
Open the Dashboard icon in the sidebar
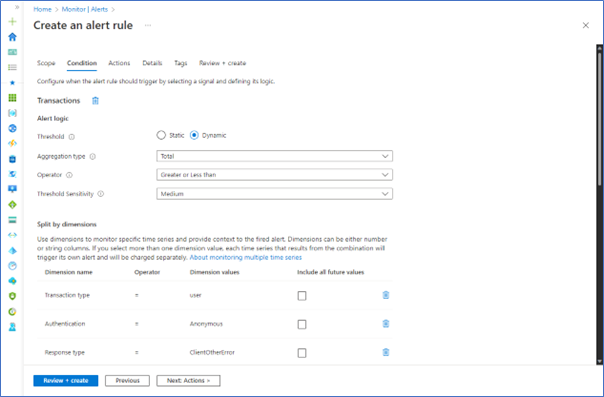click(12, 52)
